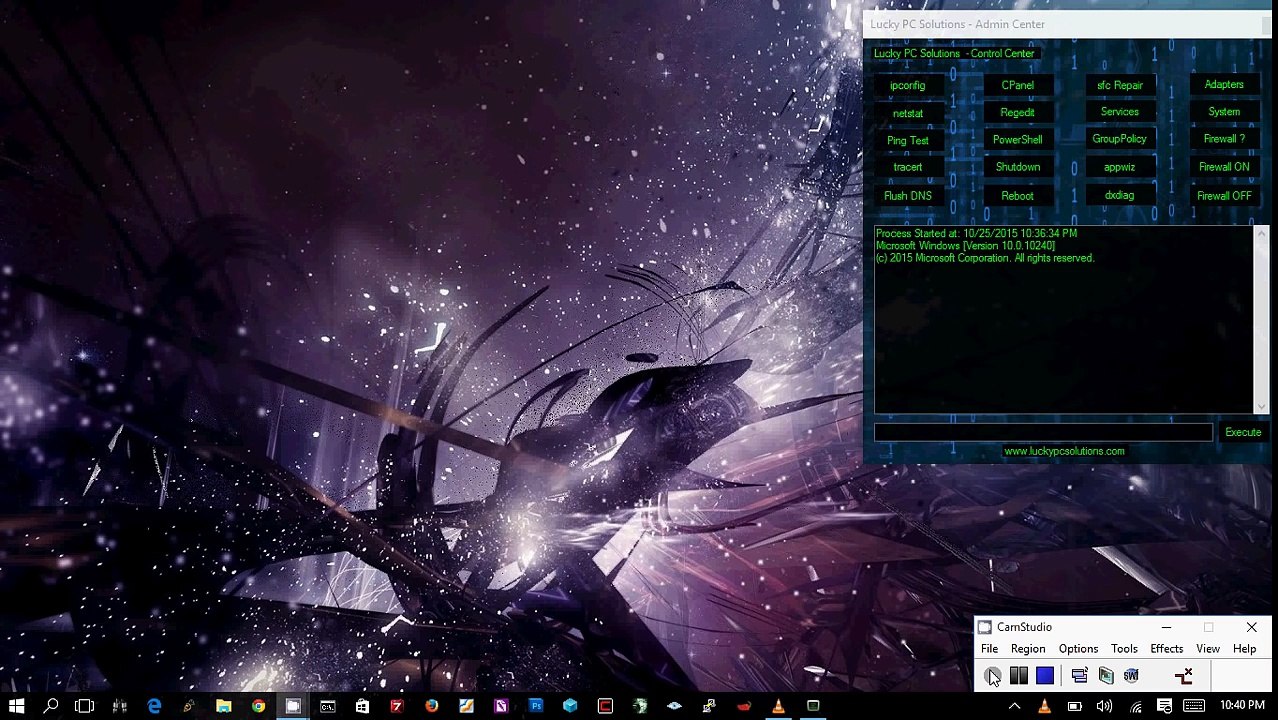This screenshot has height=720, width=1278.
Task: Click the tracert button
Action: (908, 168)
